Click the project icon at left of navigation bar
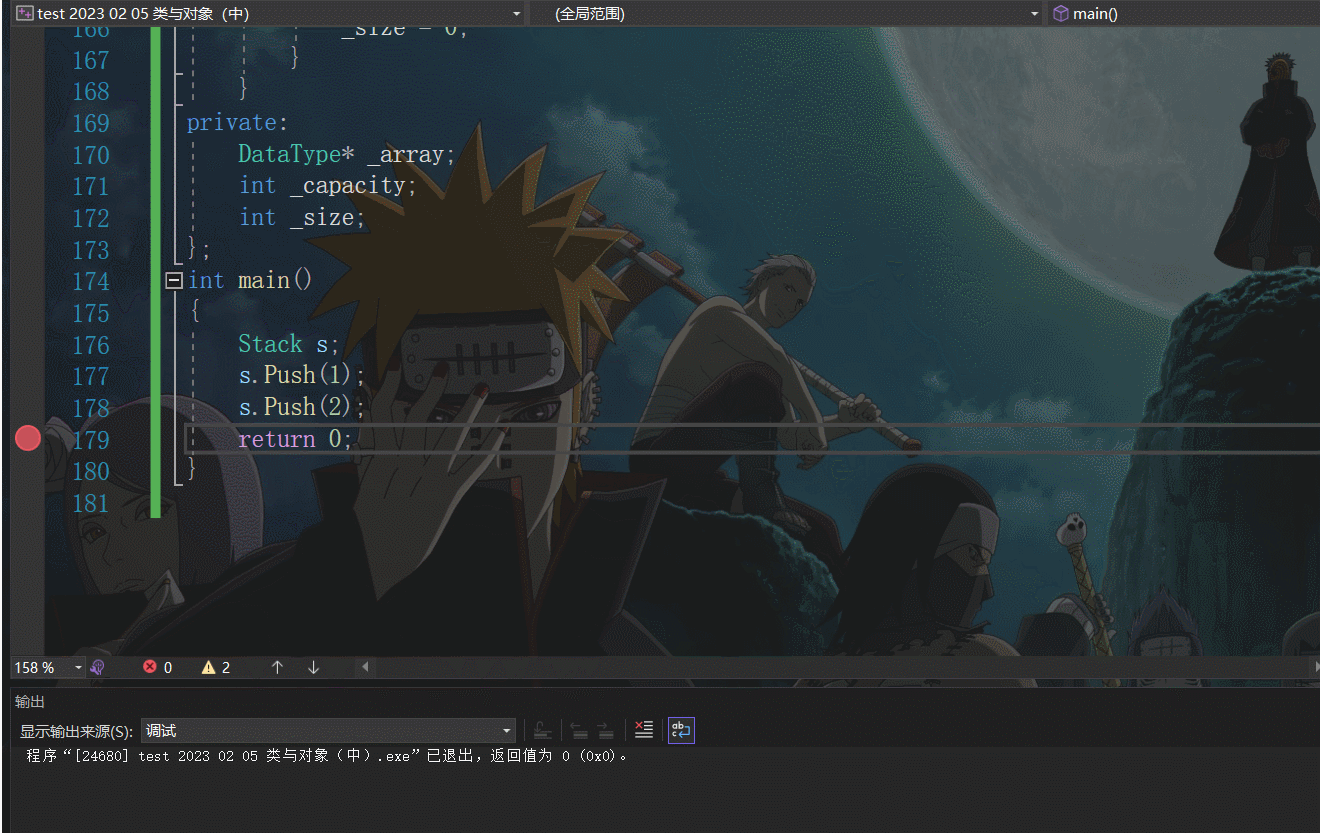This screenshot has height=833, width=1320. coord(25,14)
